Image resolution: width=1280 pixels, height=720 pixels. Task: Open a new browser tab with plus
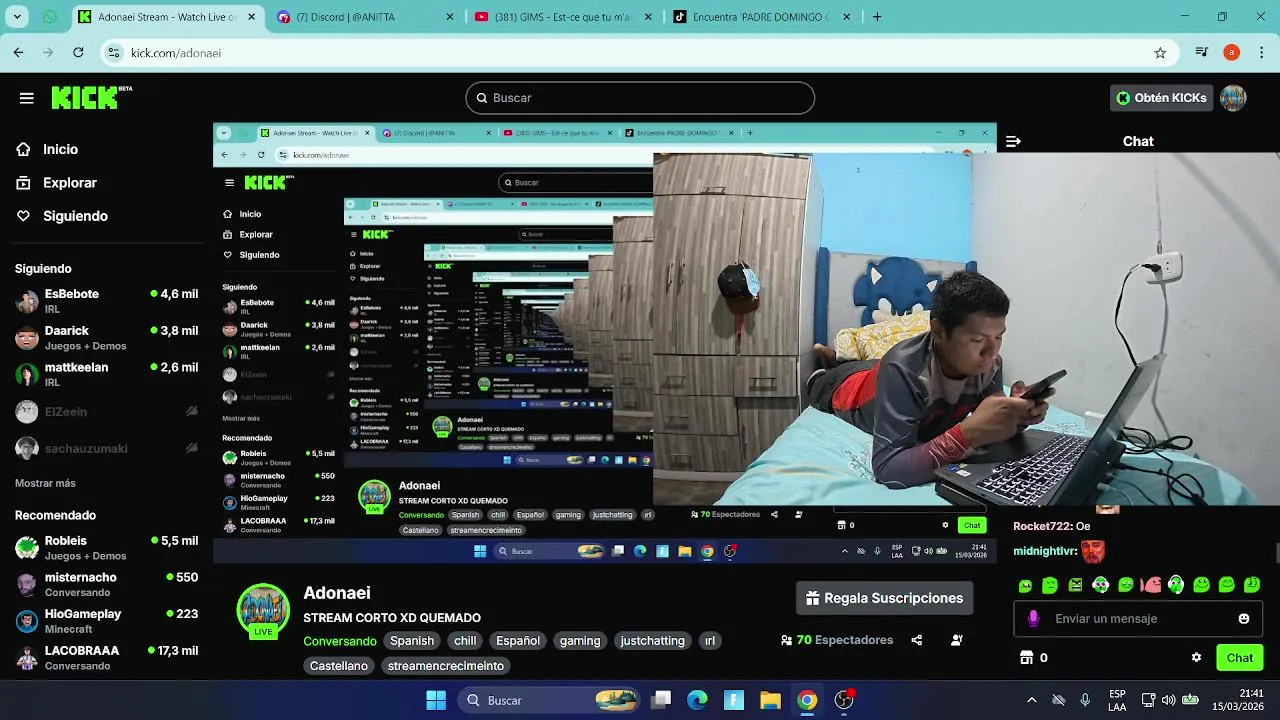click(877, 17)
